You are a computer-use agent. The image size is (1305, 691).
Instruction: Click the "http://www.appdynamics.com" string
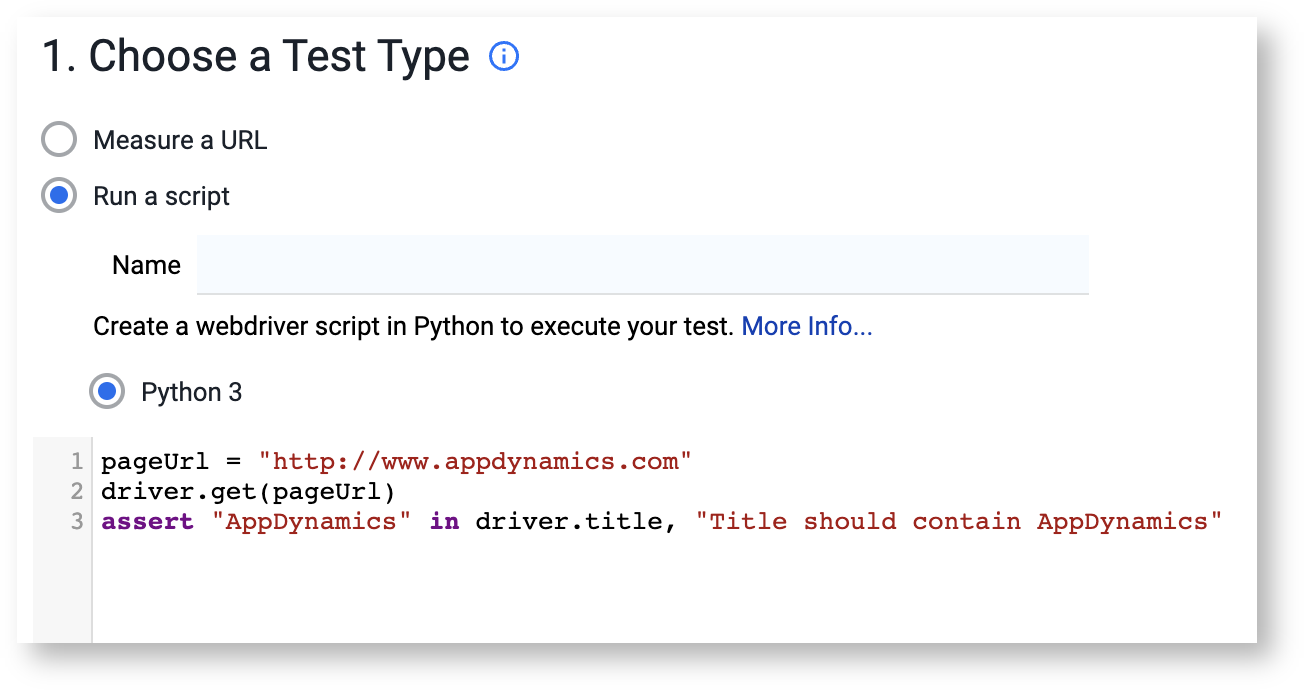[x=475, y=462]
